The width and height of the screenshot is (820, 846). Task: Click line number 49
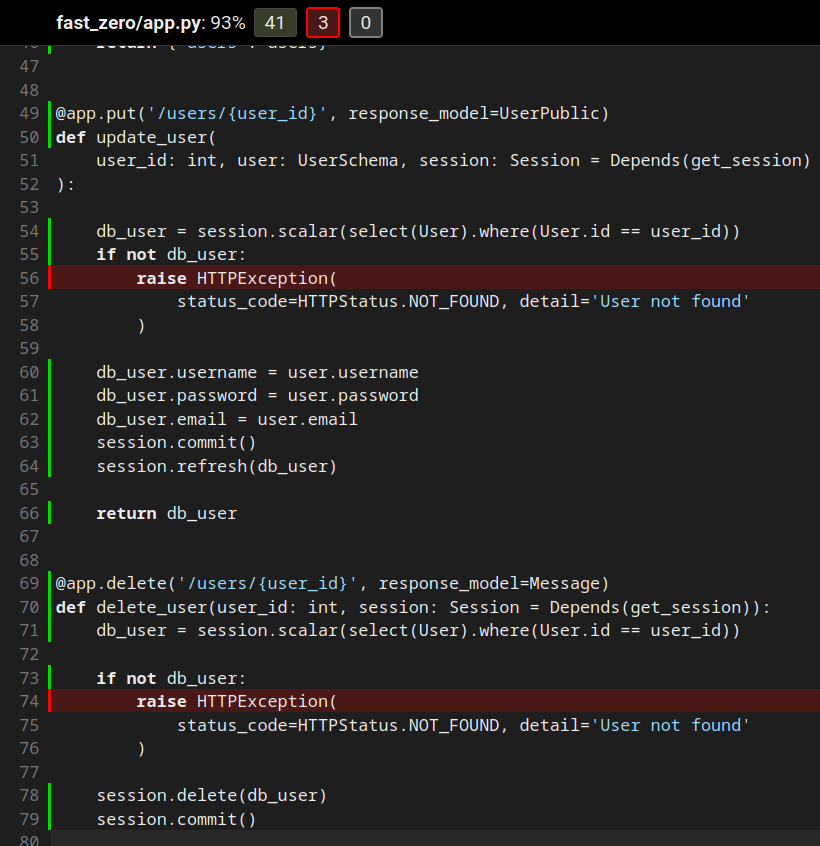(28, 113)
